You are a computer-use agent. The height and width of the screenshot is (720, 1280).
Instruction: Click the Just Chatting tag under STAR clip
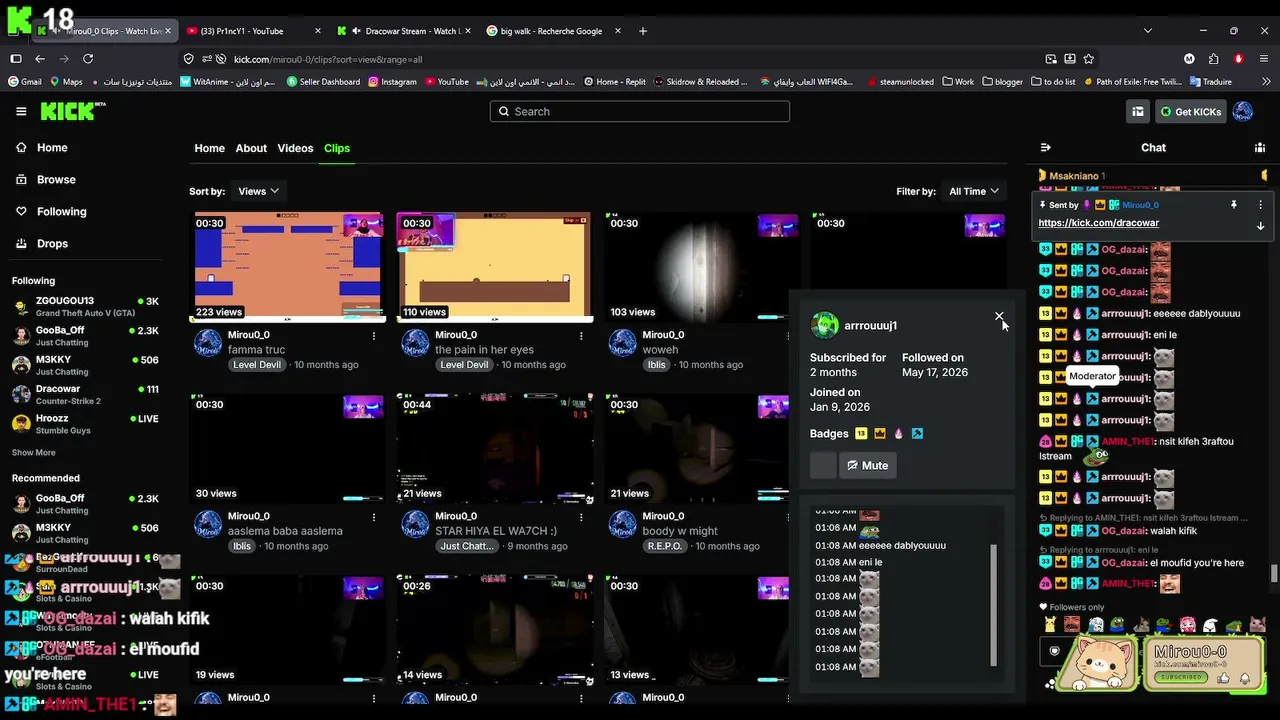coord(466,547)
